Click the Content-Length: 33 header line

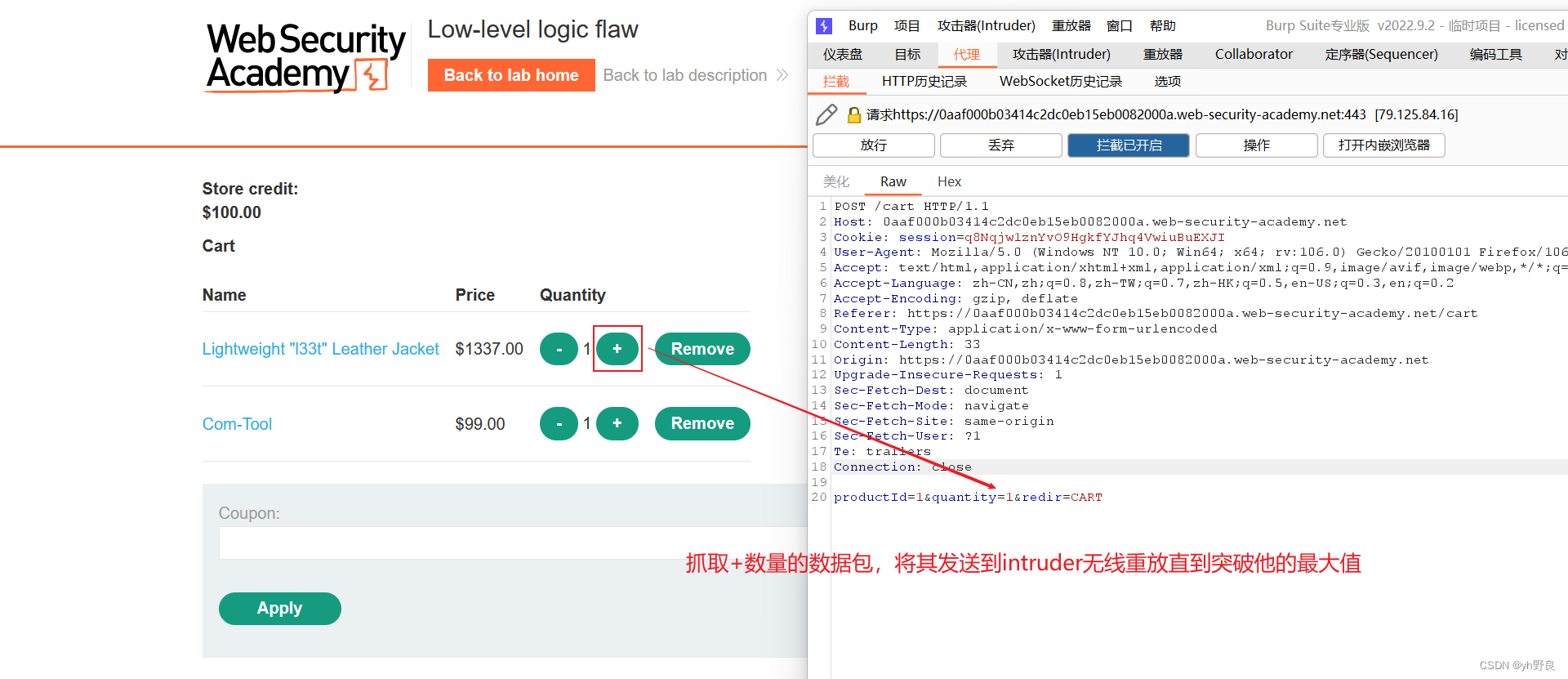click(906, 344)
